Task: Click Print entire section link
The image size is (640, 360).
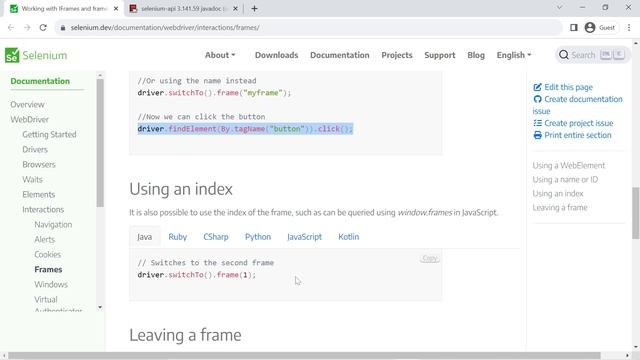Action: [578, 135]
